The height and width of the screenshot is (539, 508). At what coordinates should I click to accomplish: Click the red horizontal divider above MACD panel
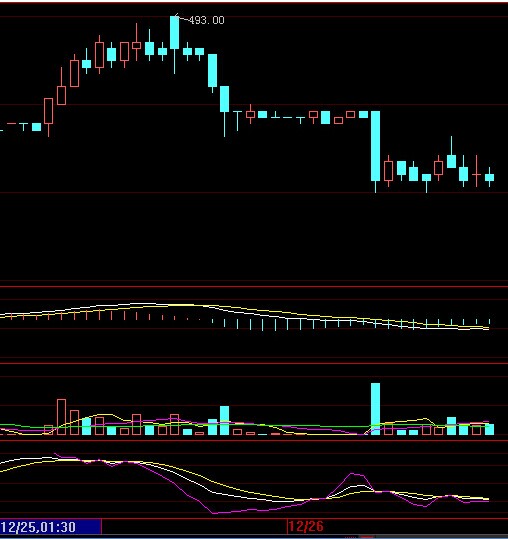pos(254,286)
